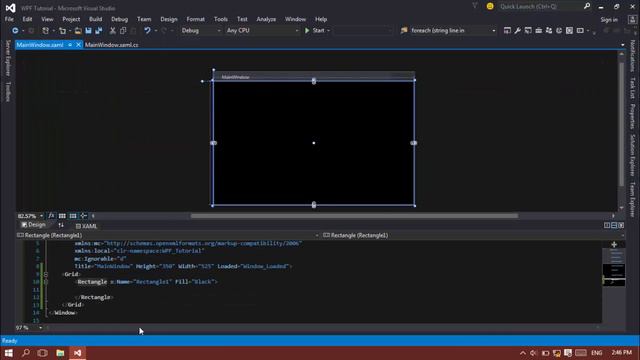
Task: Click the feedback smiley face icon
Action: tap(490, 6)
